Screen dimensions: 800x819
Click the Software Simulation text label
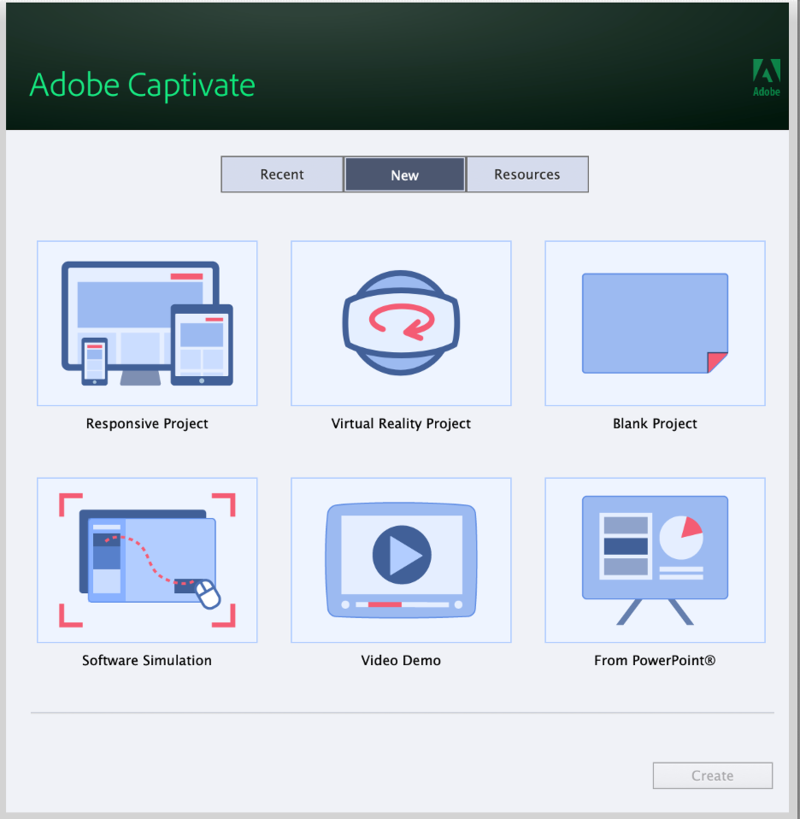tap(147, 661)
